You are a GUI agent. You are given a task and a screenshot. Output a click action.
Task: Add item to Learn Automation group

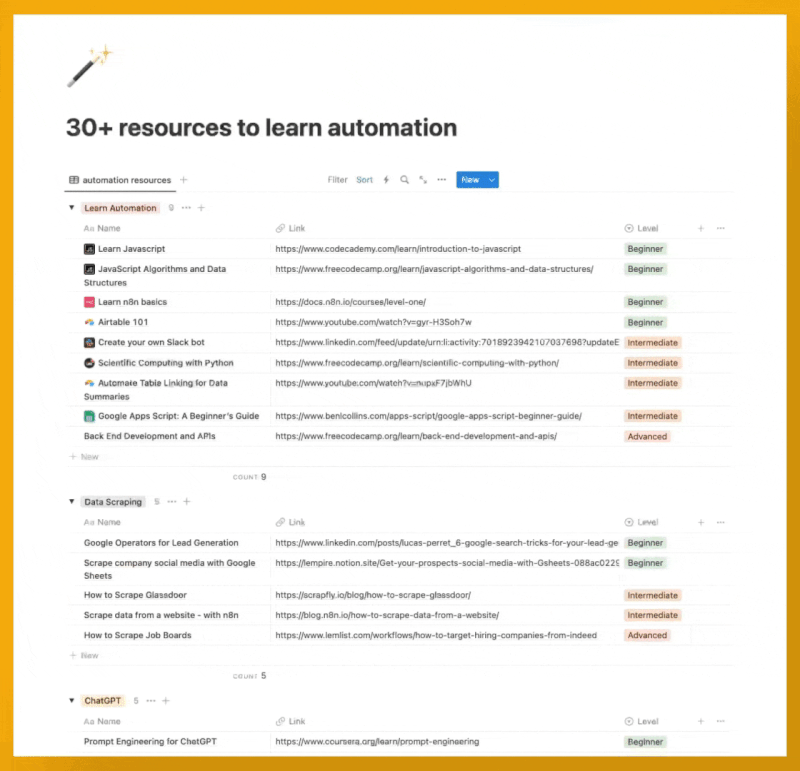[202, 208]
